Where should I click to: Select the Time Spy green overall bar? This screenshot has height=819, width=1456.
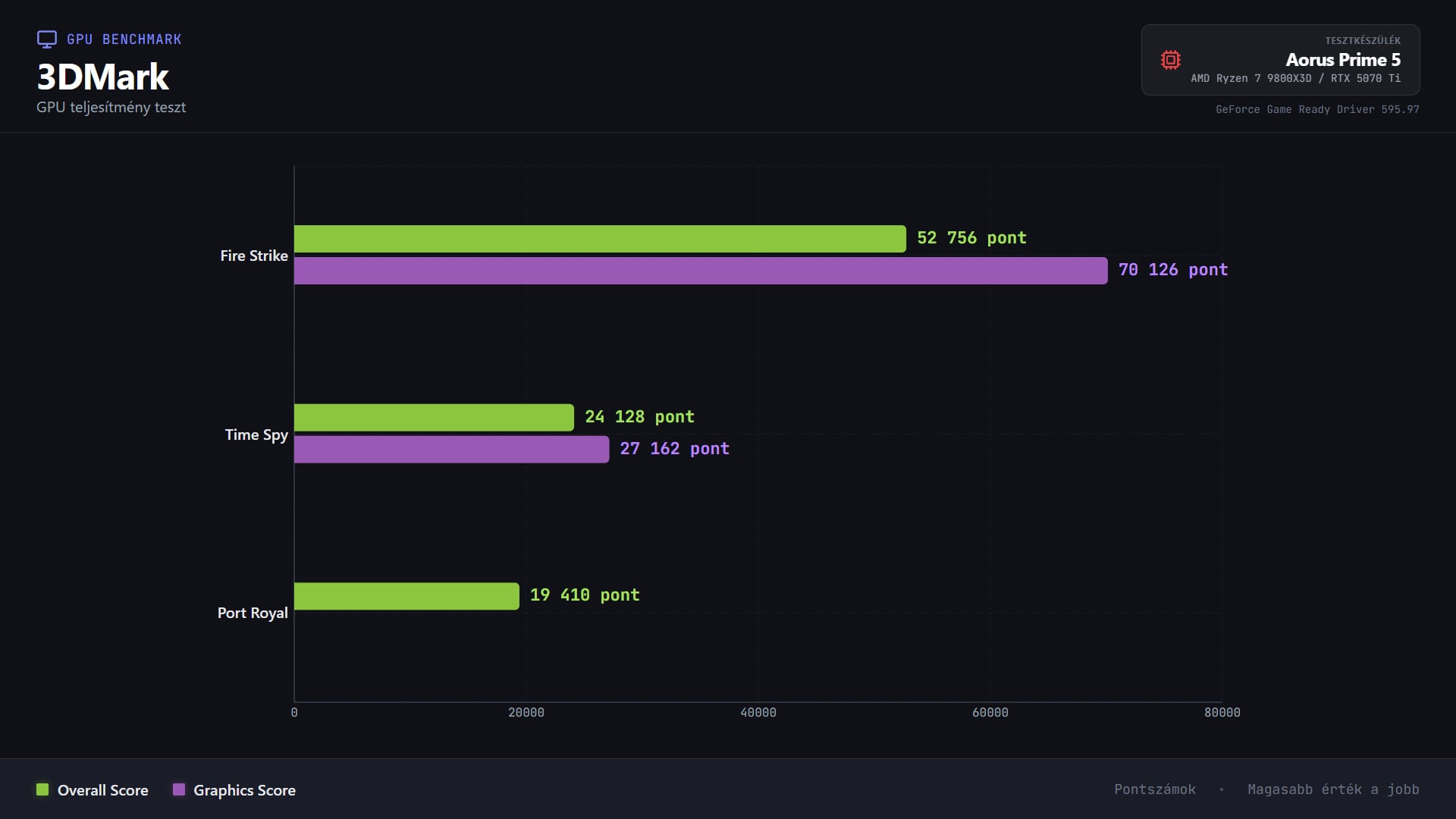coord(433,418)
